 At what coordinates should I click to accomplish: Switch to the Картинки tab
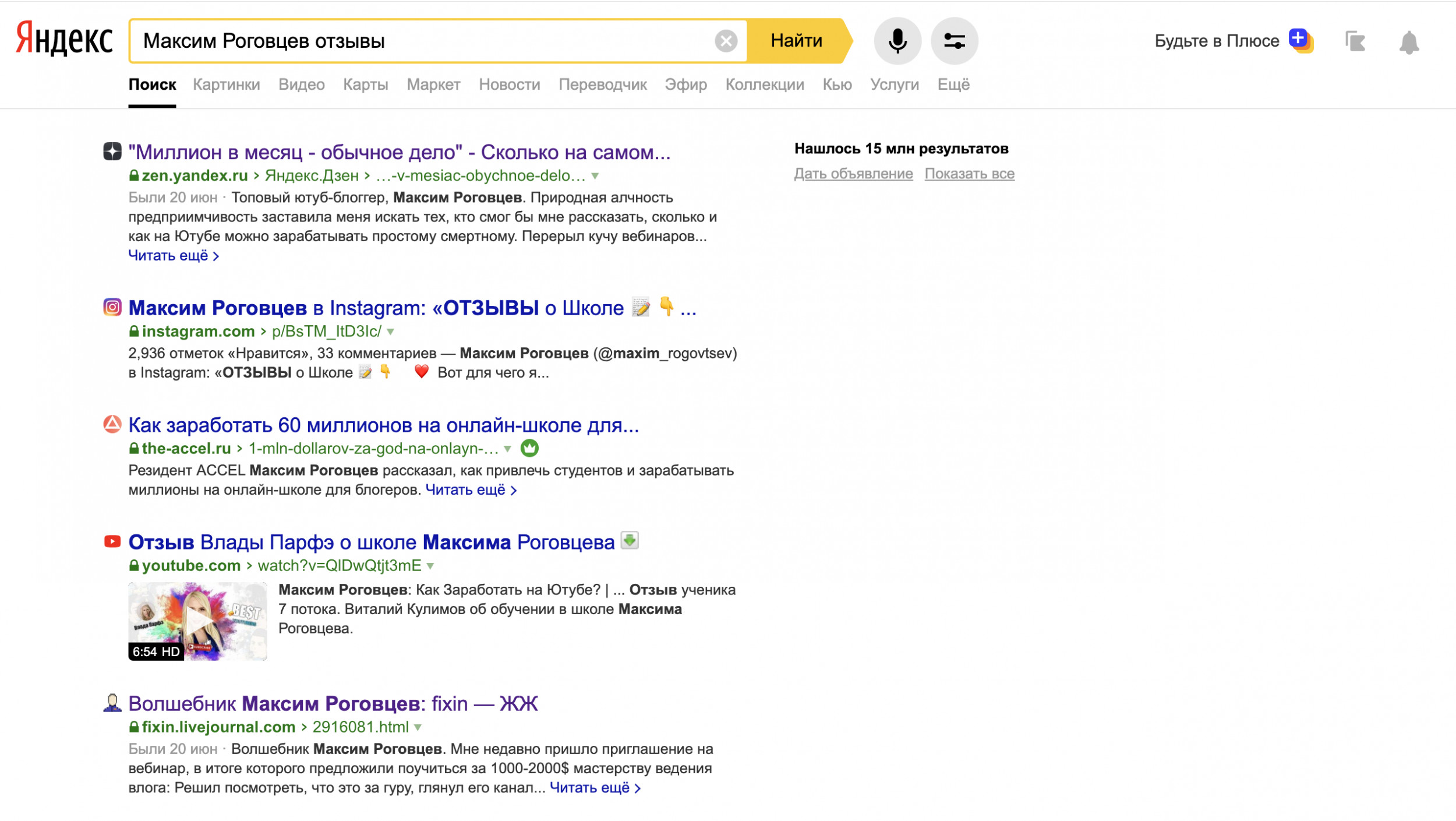coord(226,84)
